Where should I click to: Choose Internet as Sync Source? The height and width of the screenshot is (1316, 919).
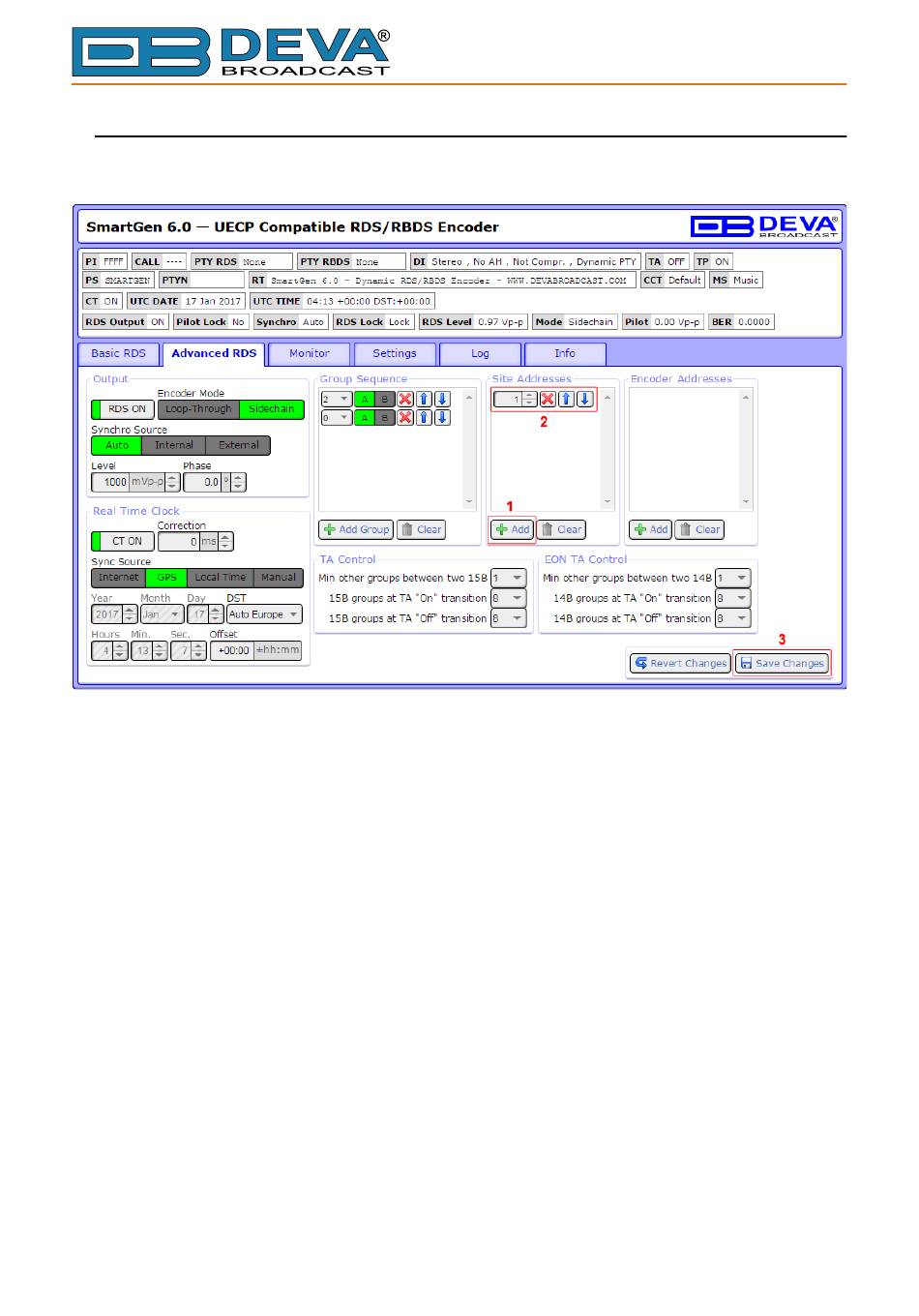point(119,578)
